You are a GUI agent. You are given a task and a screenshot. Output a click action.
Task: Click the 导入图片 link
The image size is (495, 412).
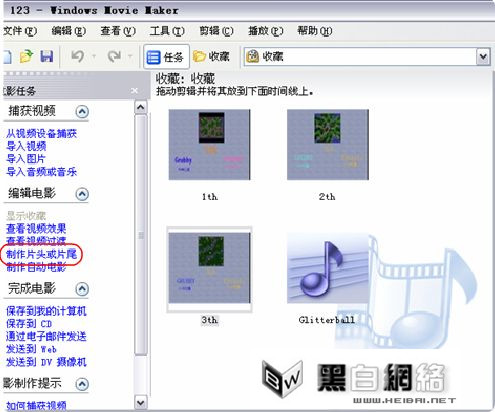pos(26,159)
